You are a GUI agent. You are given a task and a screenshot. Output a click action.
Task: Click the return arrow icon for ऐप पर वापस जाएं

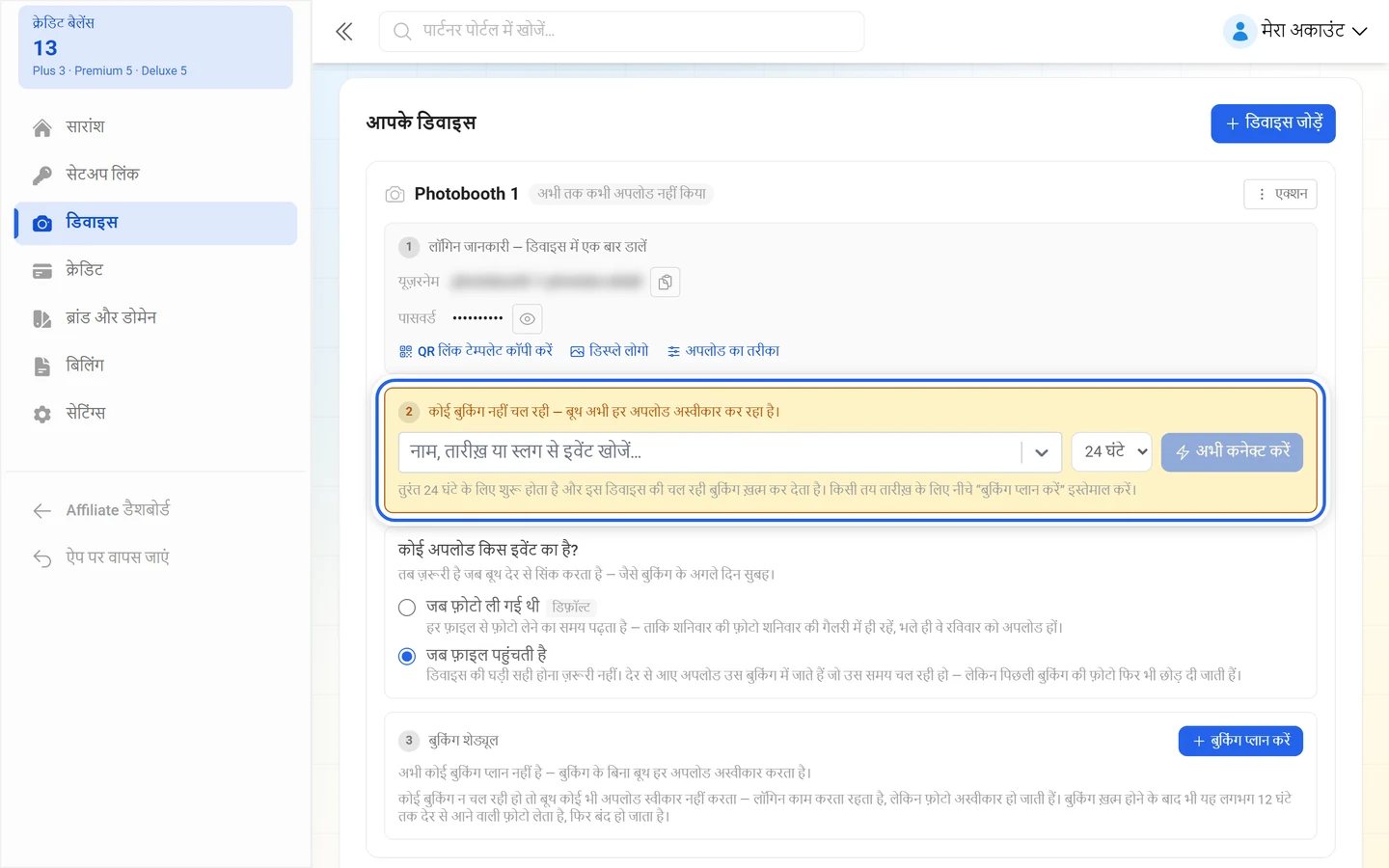(42, 558)
